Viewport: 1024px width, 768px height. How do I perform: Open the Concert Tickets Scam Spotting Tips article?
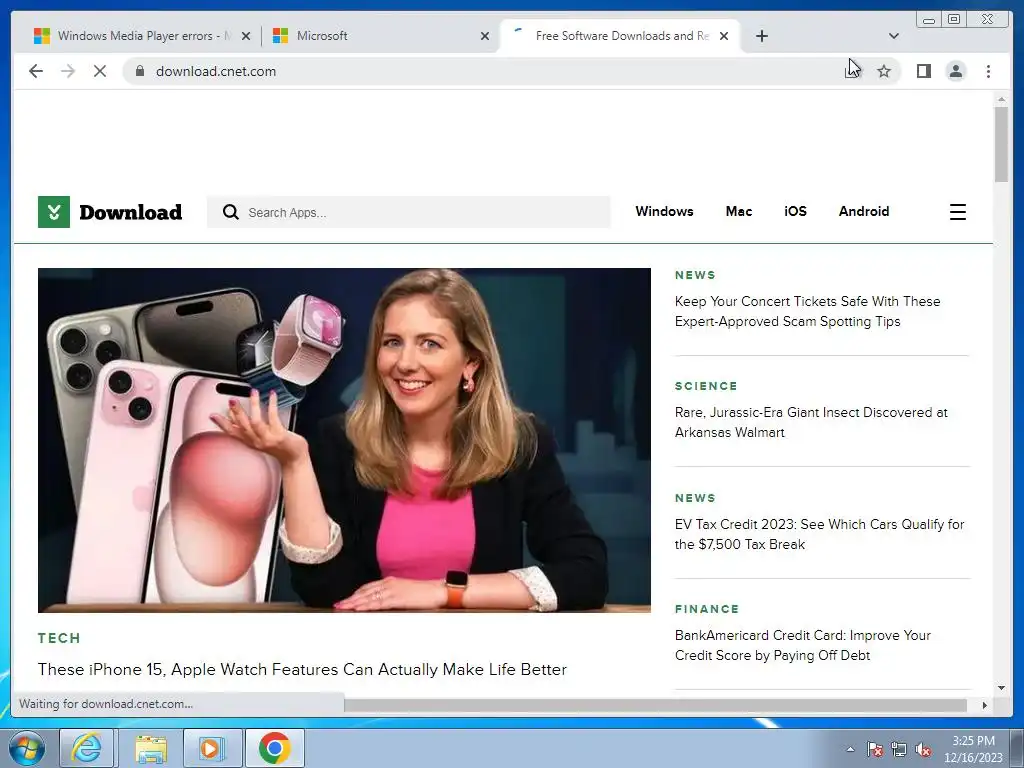click(x=807, y=312)
